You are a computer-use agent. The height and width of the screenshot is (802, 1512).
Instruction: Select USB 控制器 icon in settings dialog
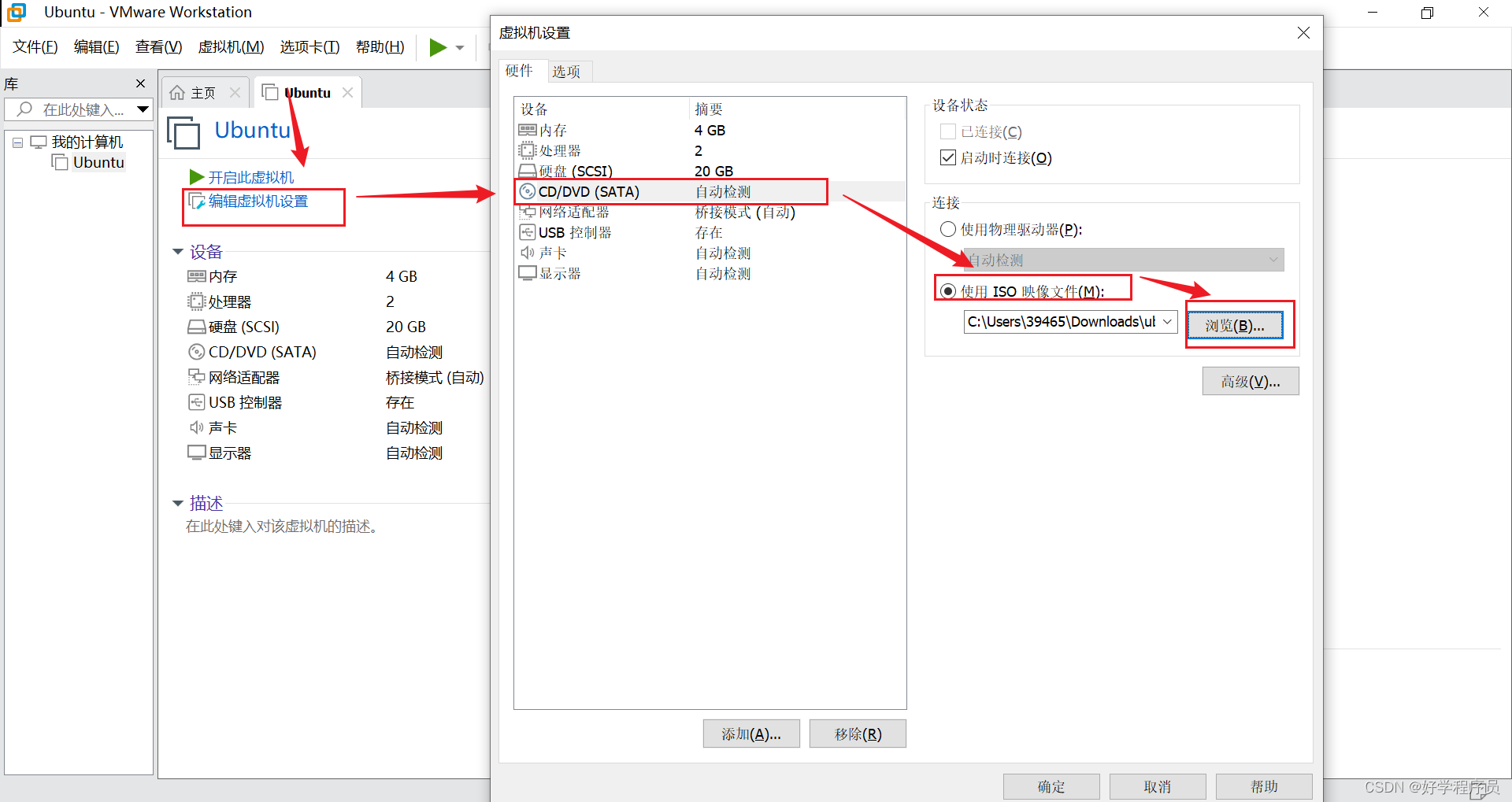pos(527,232)
